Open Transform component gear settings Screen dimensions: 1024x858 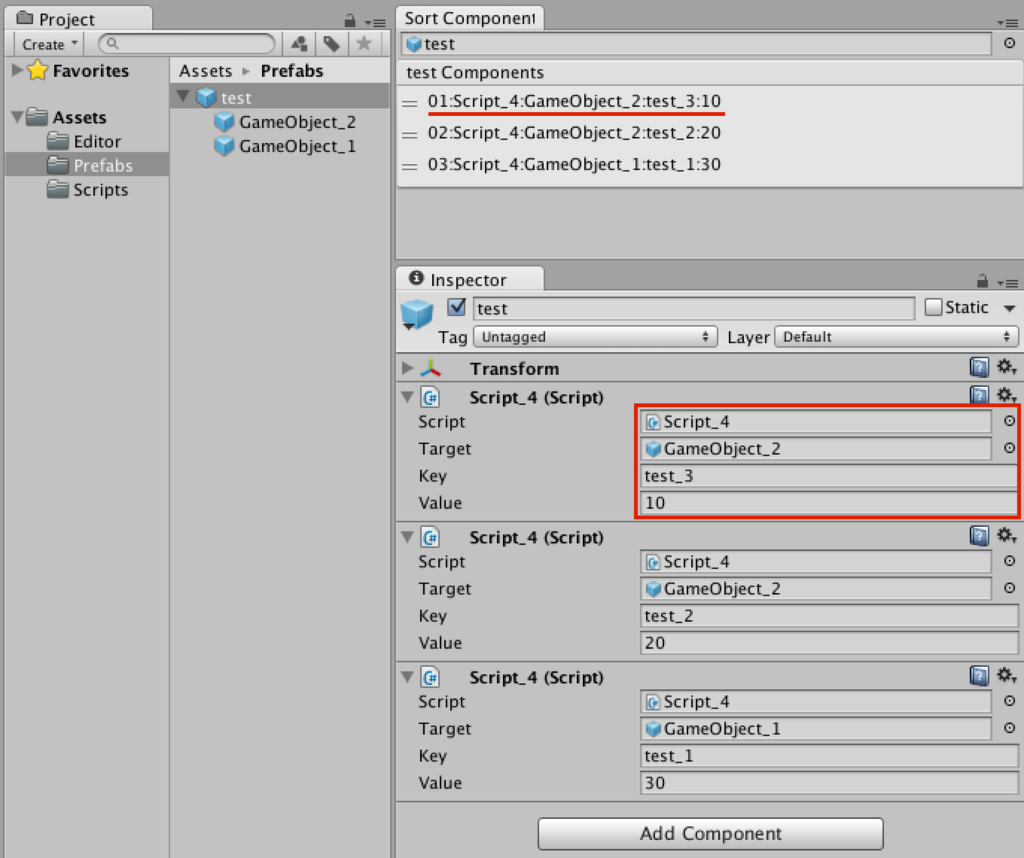click(1006, 367)
